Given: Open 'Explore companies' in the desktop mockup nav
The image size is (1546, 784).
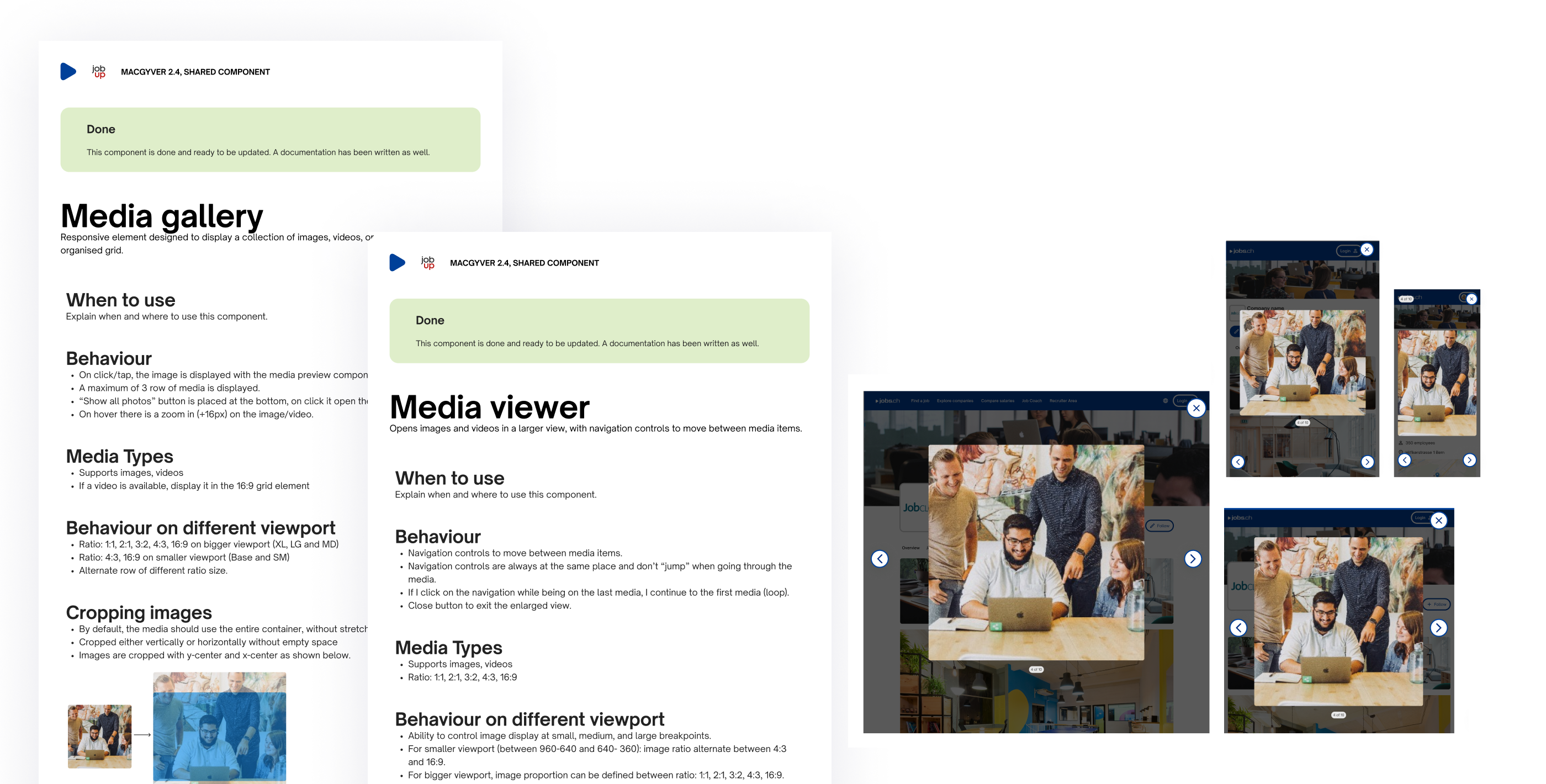Looking at the screenshot, I should click(954, 400).
